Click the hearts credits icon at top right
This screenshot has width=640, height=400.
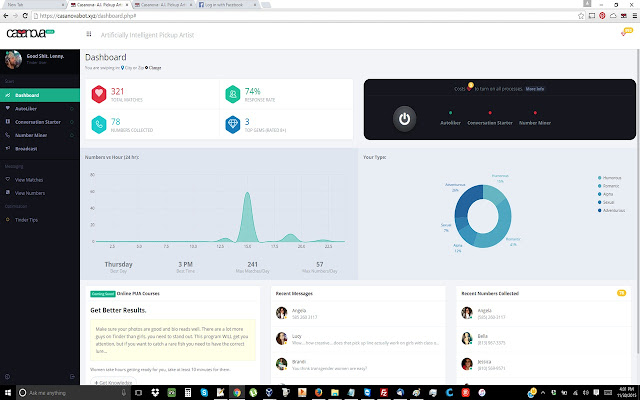coord(627,32)
